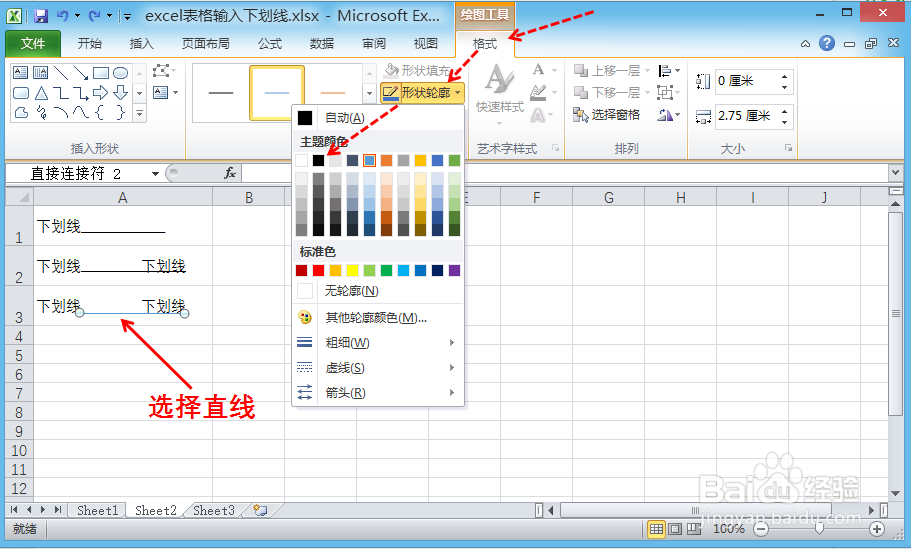Switch to the 公式 Formulas tab
911x549 pixels.
[270, 44]
